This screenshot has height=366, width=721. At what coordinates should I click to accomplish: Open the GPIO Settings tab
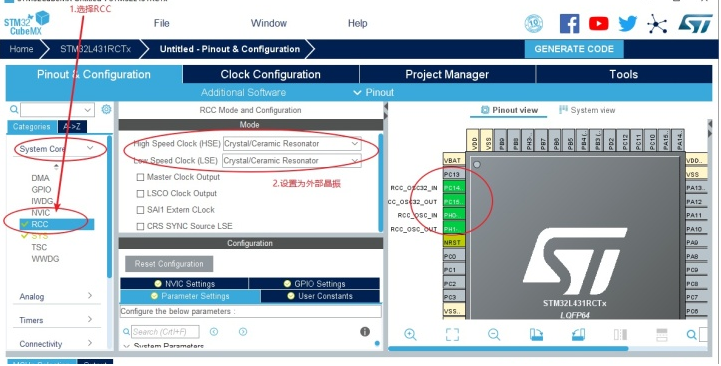[315, 283]
